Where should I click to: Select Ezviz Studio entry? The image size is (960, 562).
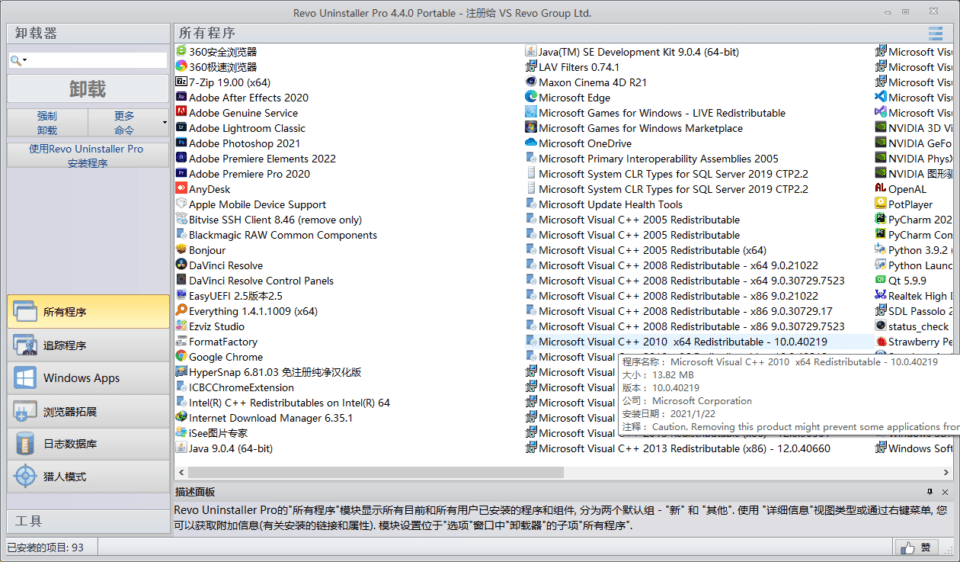(x=216, y=326)
